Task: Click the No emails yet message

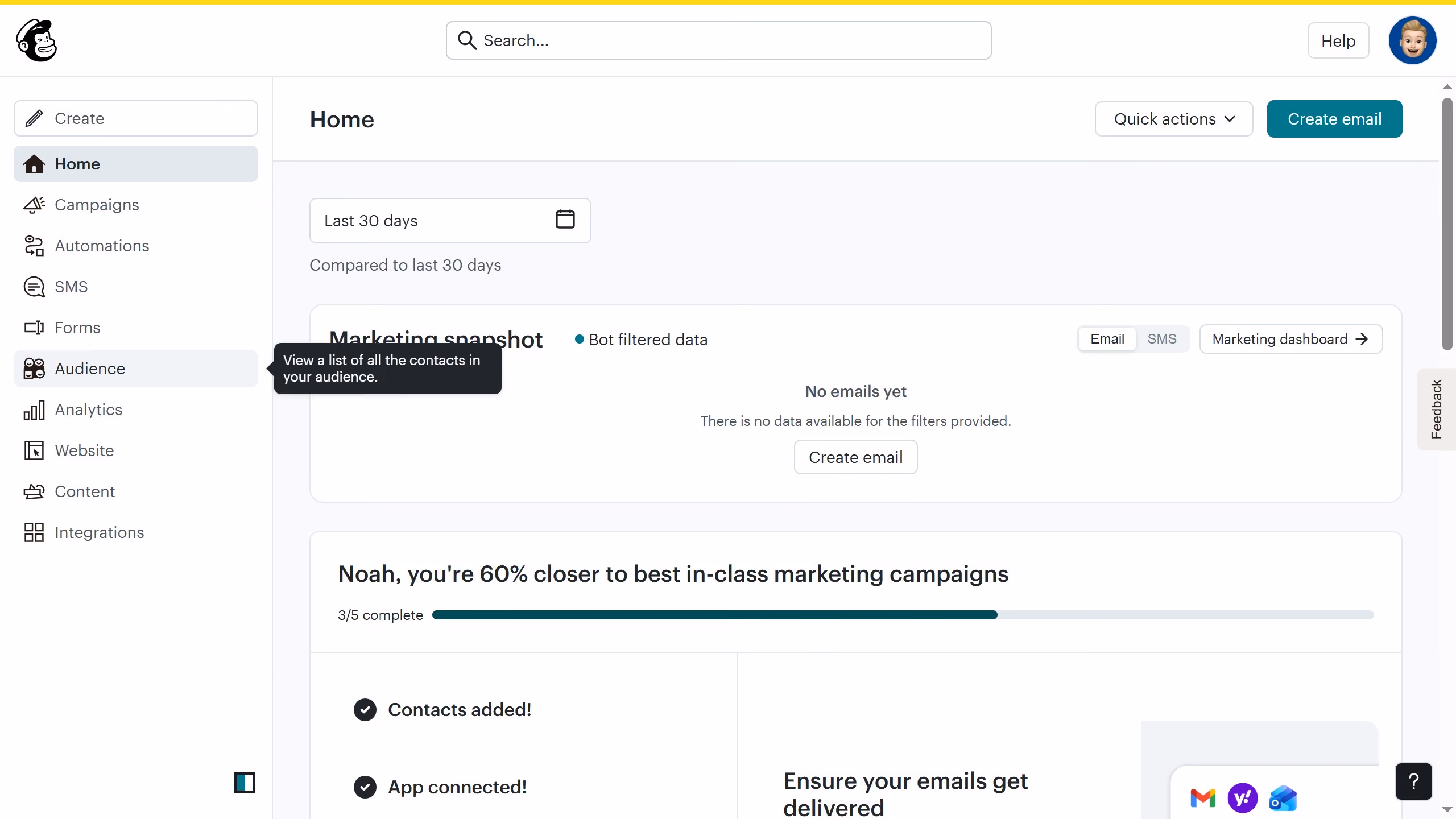Action: (855, 391)
